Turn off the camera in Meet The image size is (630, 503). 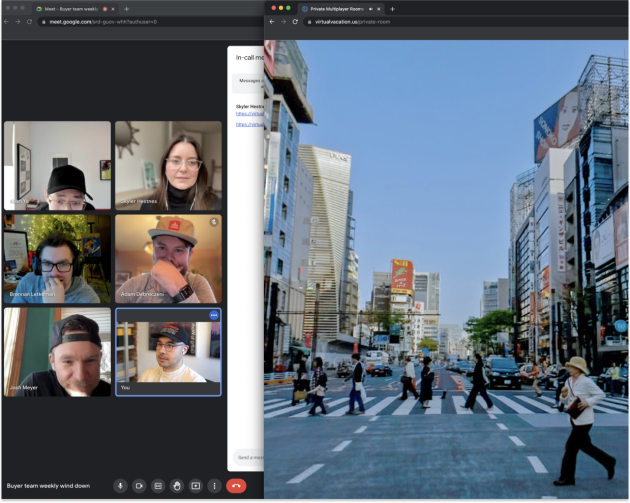[x=139, y=486]
